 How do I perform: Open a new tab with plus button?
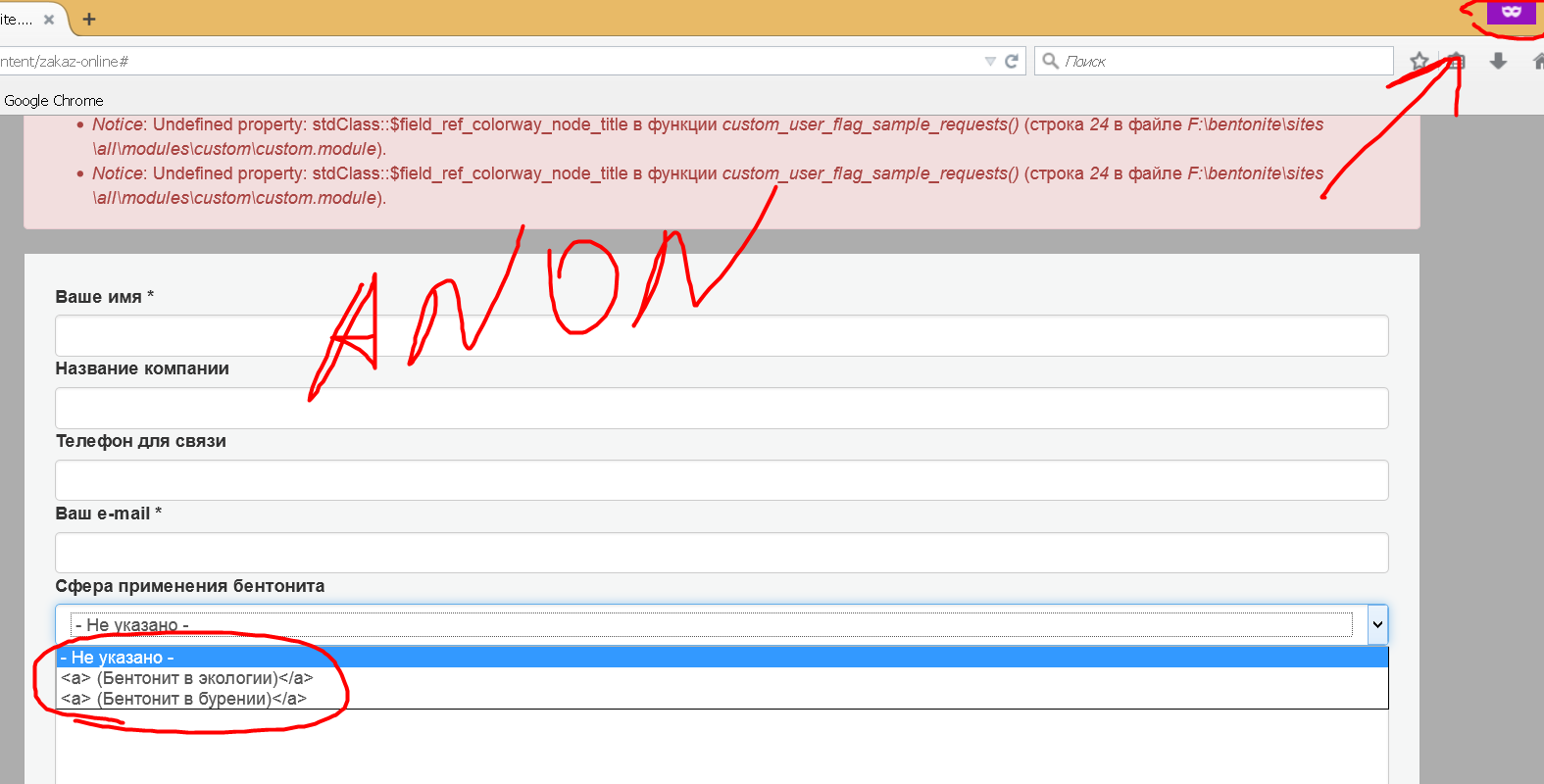coord(89,19)
